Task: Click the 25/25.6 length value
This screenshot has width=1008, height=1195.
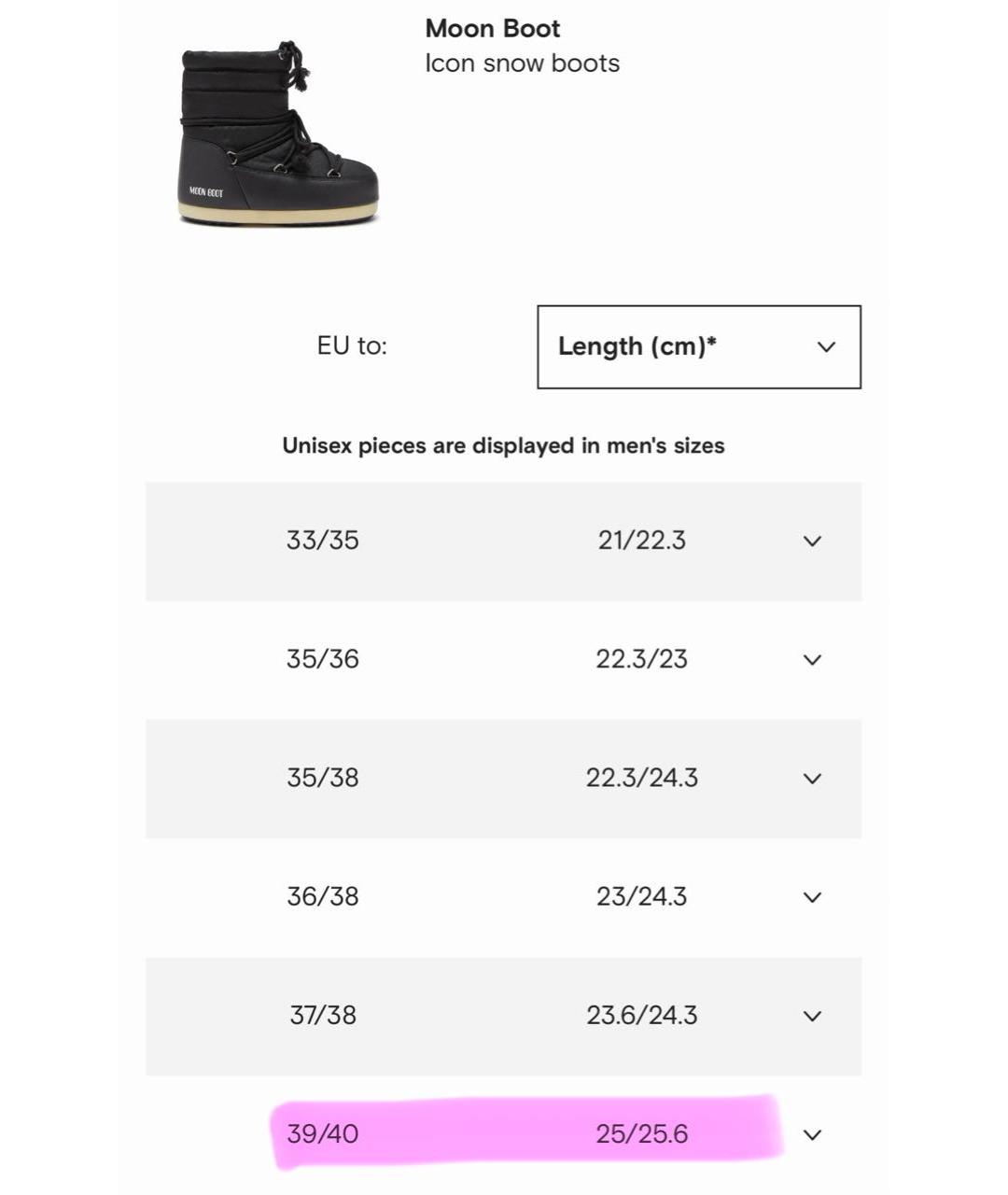Action: [642, 1134]
